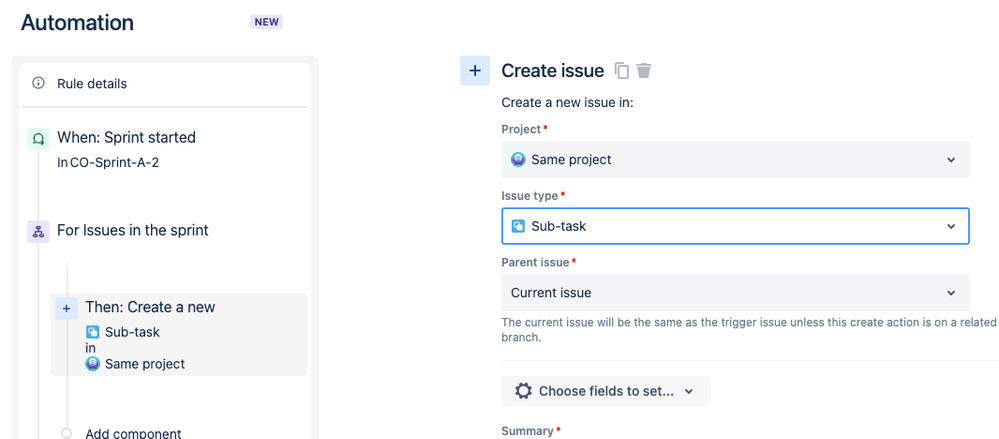Select the For Issues in the sprint branch

tap(133, 230)
